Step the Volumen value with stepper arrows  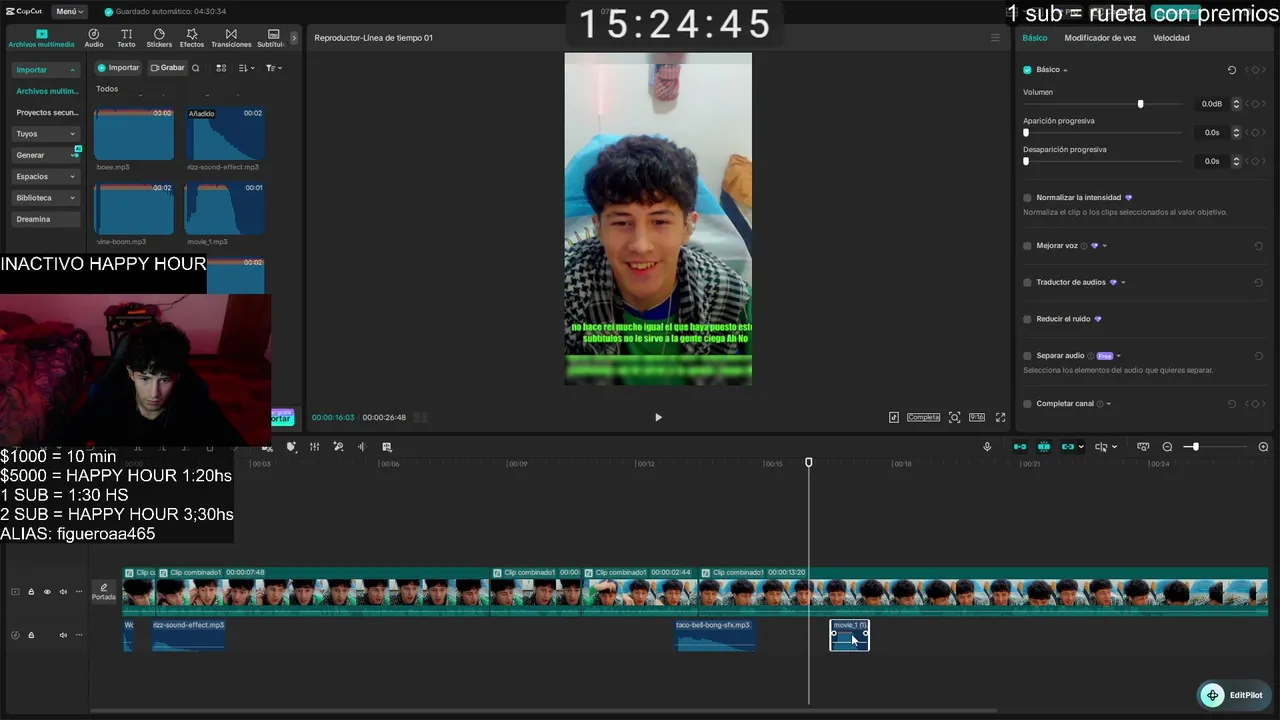pyautogui.click(x=1236, y=104)
